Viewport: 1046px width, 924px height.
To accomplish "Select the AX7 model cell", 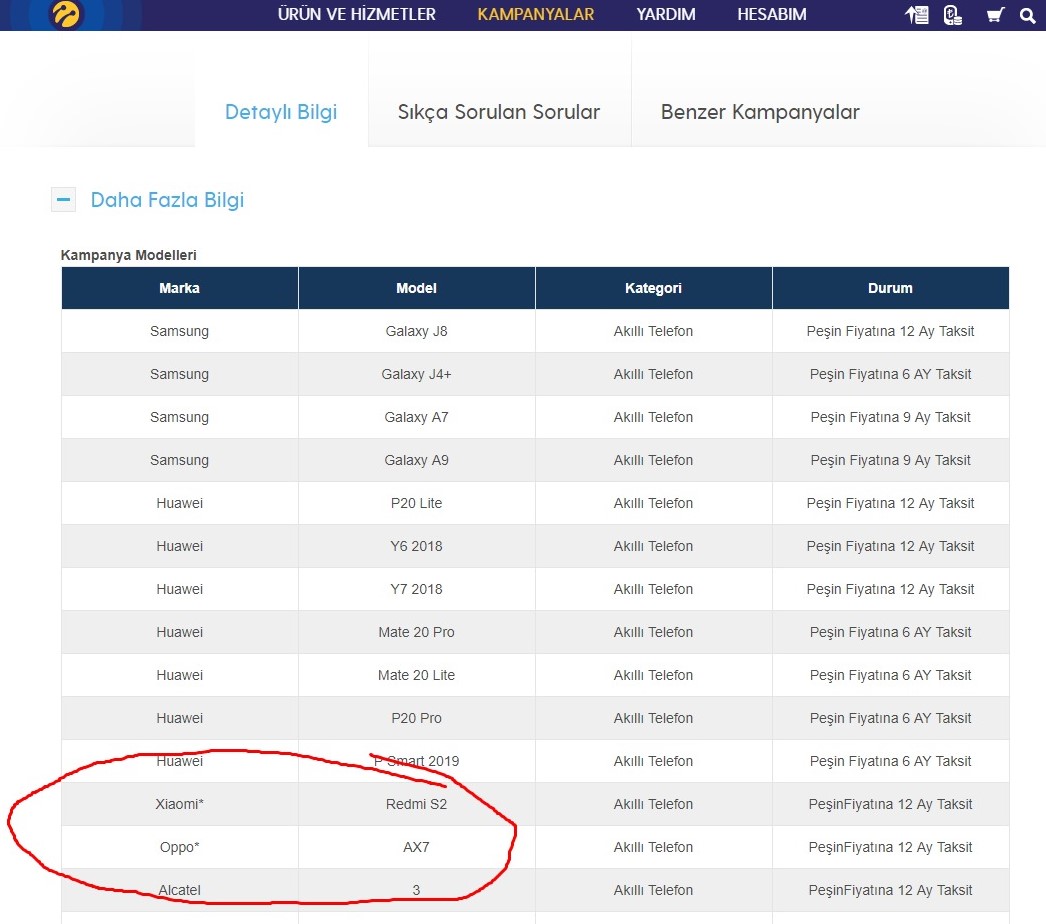I will [x=416, y=847].
